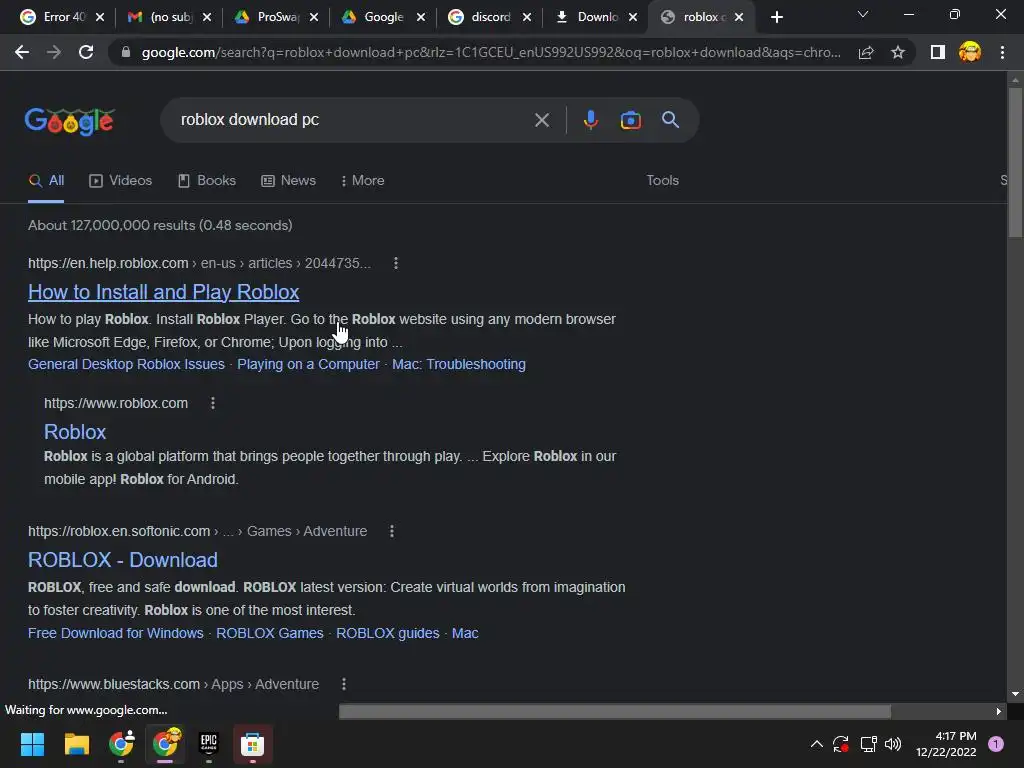Open General Desktop Roblox Issues link
The height and width of the screenshot is (768, 1024).
click(126, 364)
